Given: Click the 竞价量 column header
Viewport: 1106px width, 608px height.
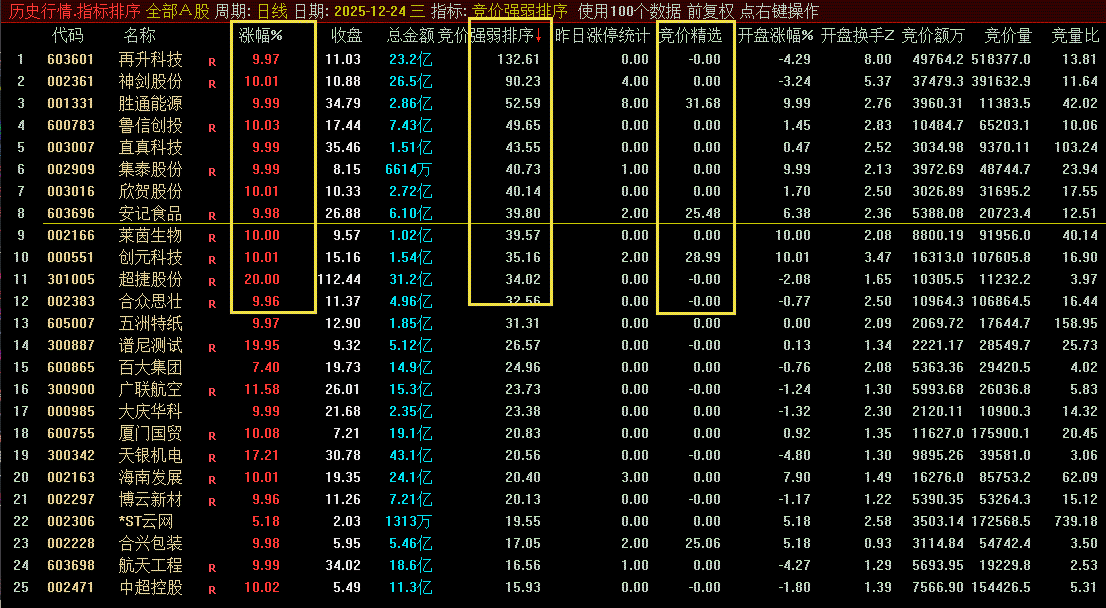Looking at the screenshot, I should [1008, 35].
